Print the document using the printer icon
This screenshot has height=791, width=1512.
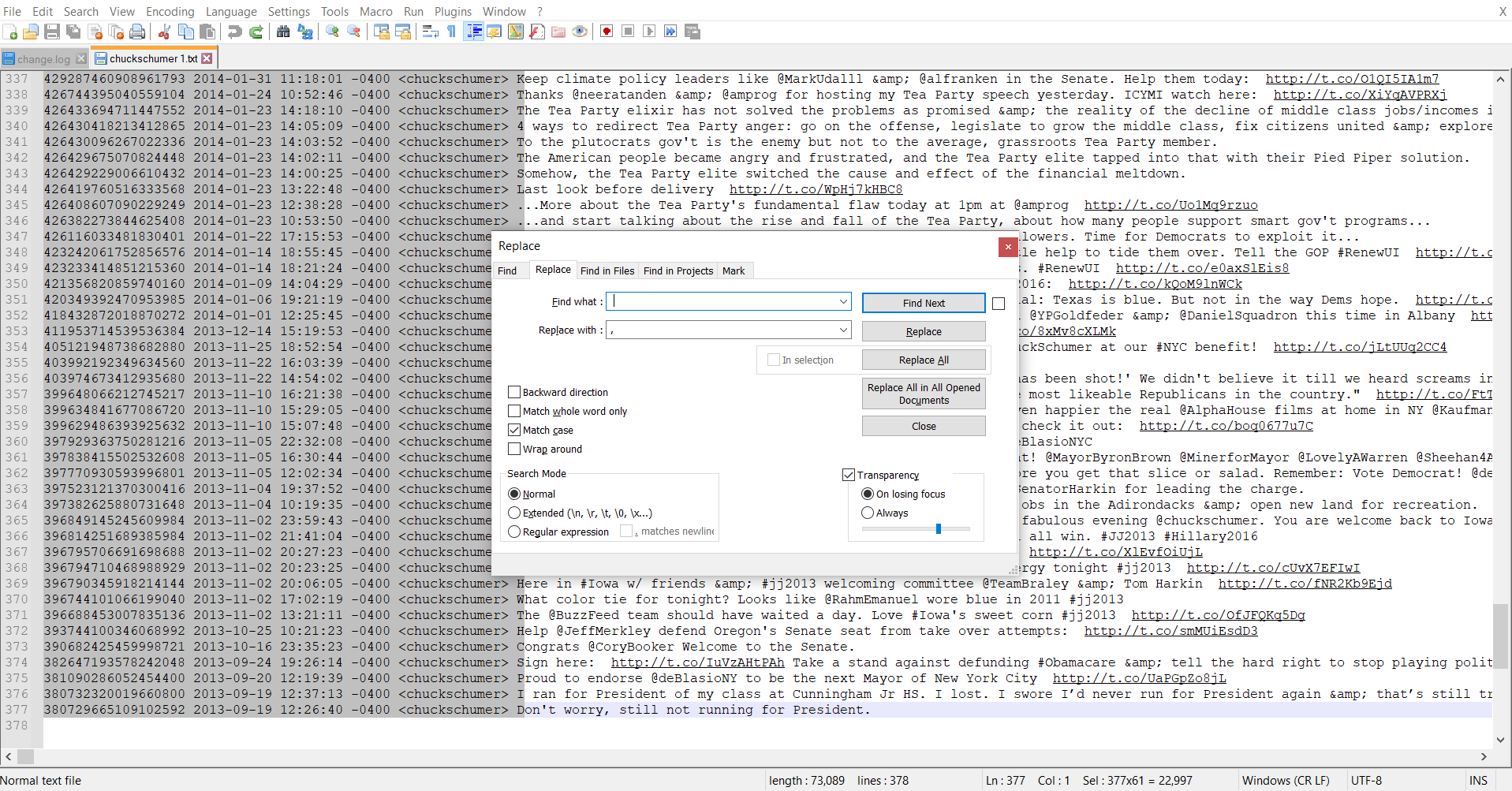pos(137,32)
